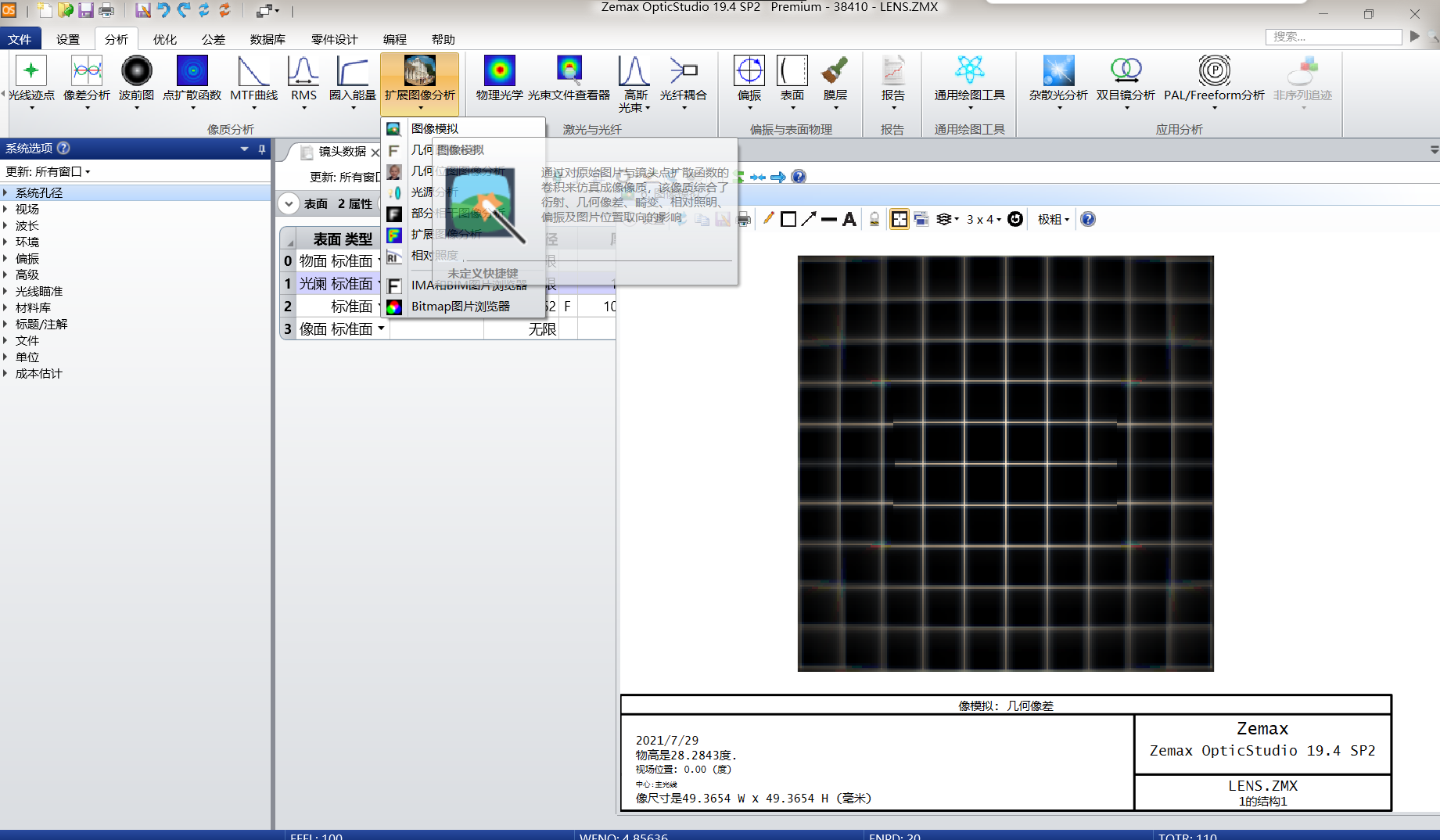The image size is (1440, 840).
Task: Click the reset zoom circular arrow button
Action: (1015, 219)
